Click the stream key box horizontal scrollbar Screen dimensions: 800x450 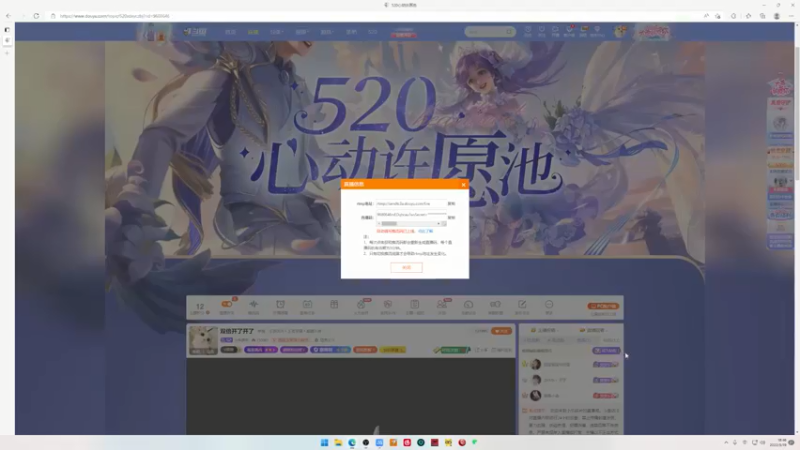(x=411, y=223)
